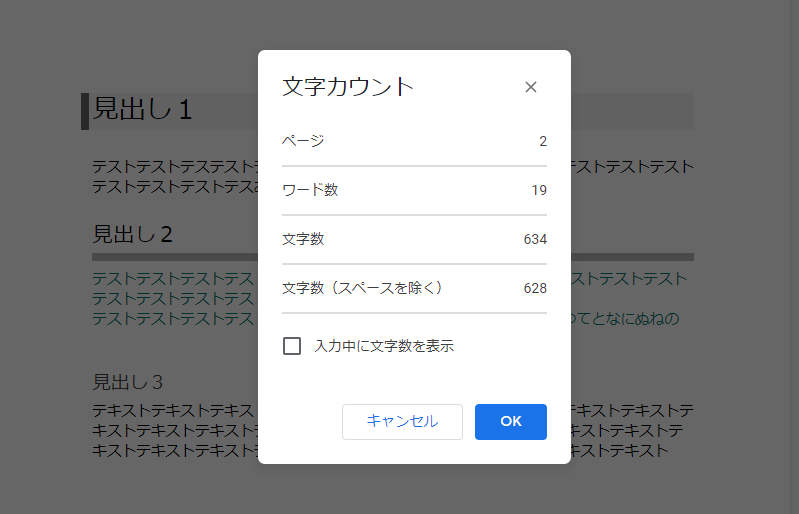
Task: Close the 文字カウント dialog with the X icon
Action: tap(531, 87)
